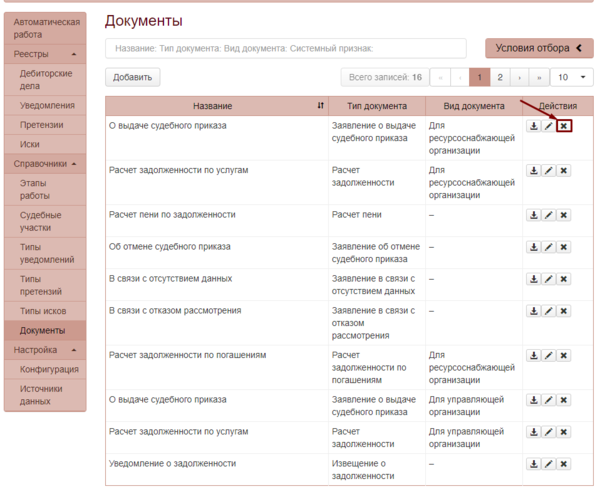Open Источники данных settings
This screenshot has width=600, height=489.
click(x=45, y=395)
